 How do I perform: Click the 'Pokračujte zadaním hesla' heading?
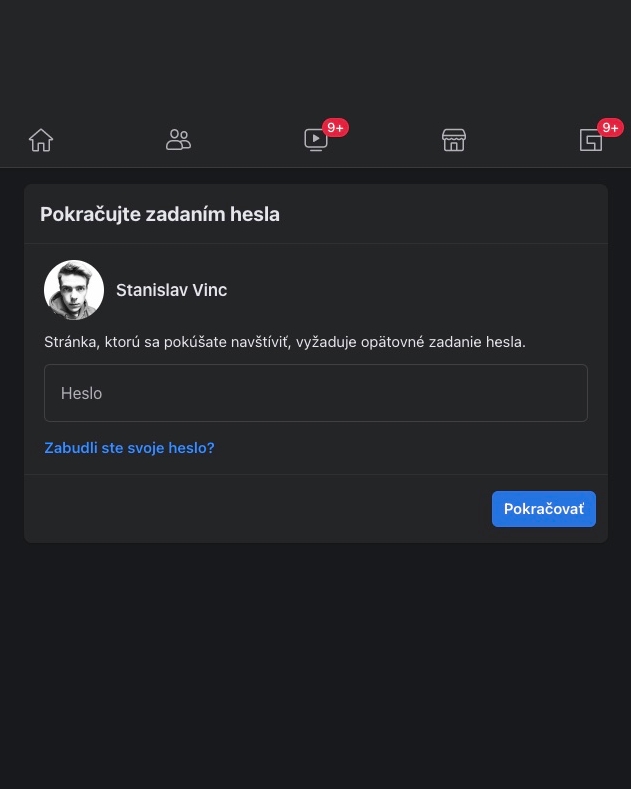coord(160,214)
